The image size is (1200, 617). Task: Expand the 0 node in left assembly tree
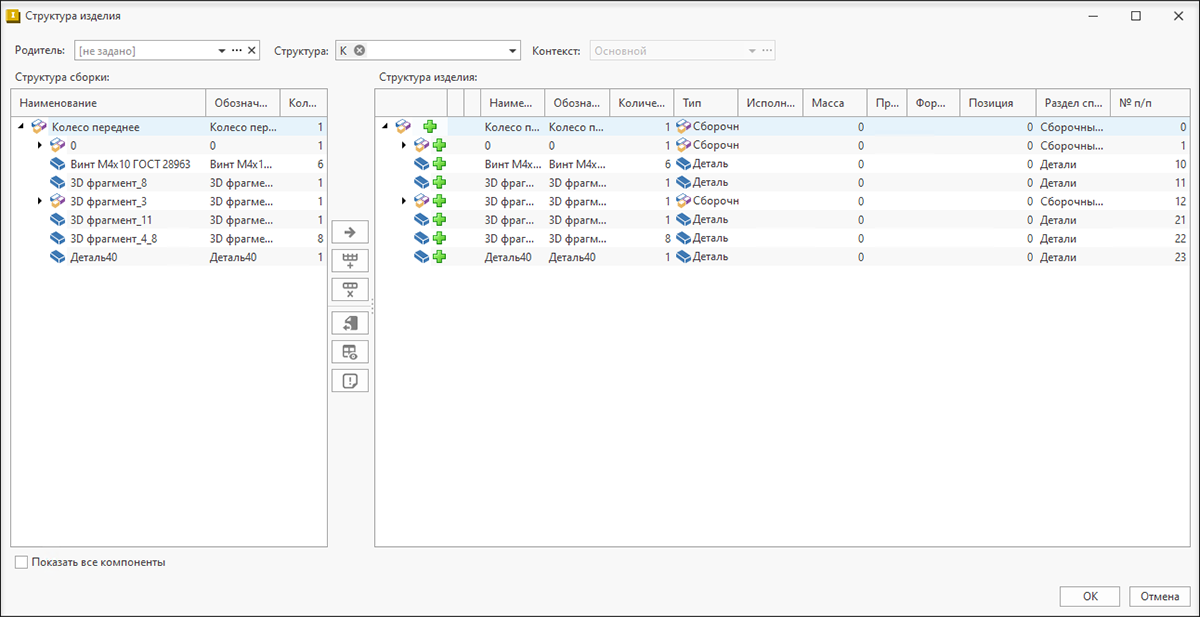(40, 146)
